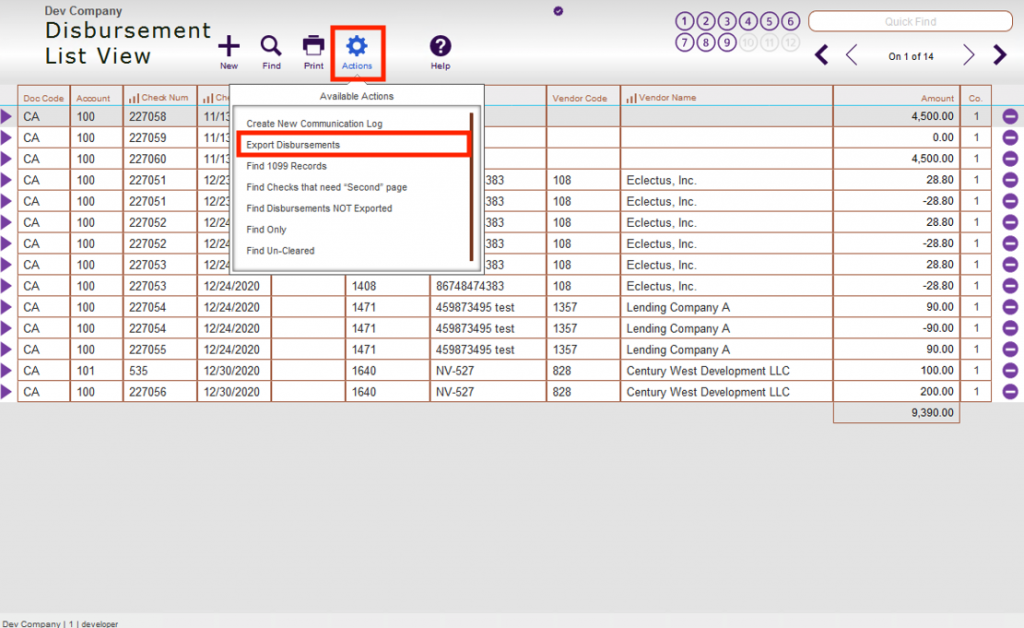The height and width of the screenshot is (628, 1024).
Task: Remove the Century West 200.00 row via minus
Action: pyautogui.click(x=1010, y=392)
